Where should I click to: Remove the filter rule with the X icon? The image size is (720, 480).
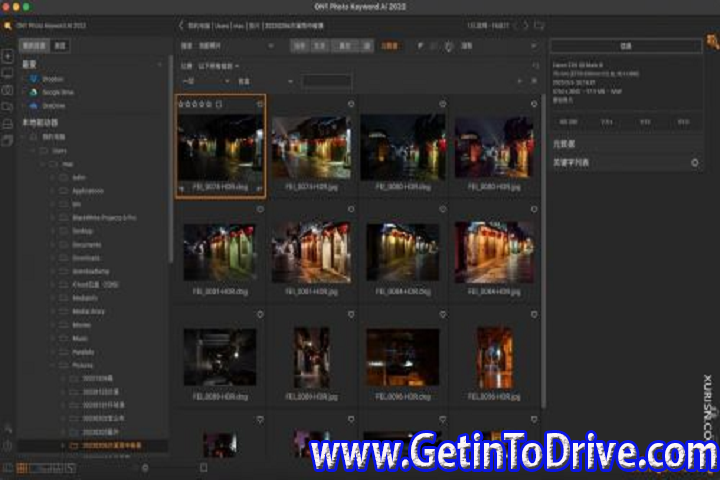[534, 81]
